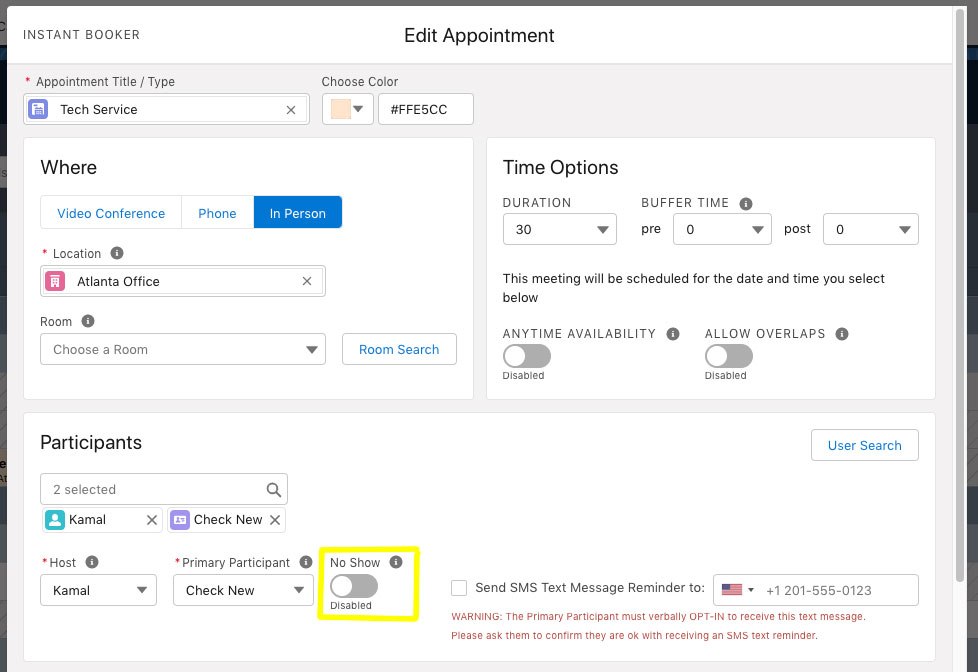
Task: Turn on Anytime Availability switch
Action: [527, 356]
